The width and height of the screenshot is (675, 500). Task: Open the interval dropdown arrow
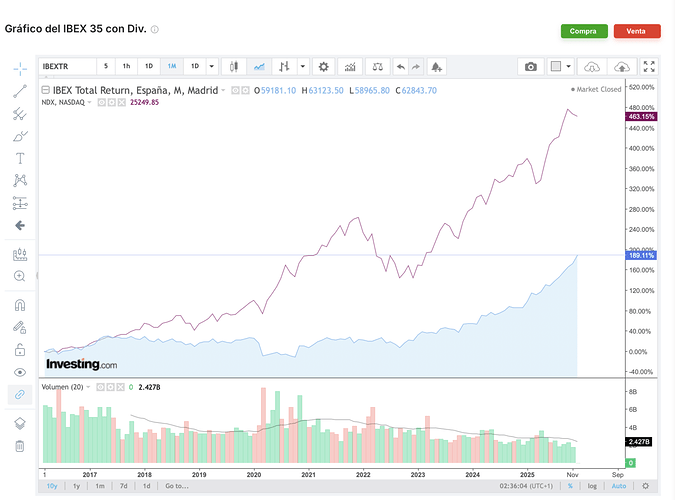coord(212,66)
